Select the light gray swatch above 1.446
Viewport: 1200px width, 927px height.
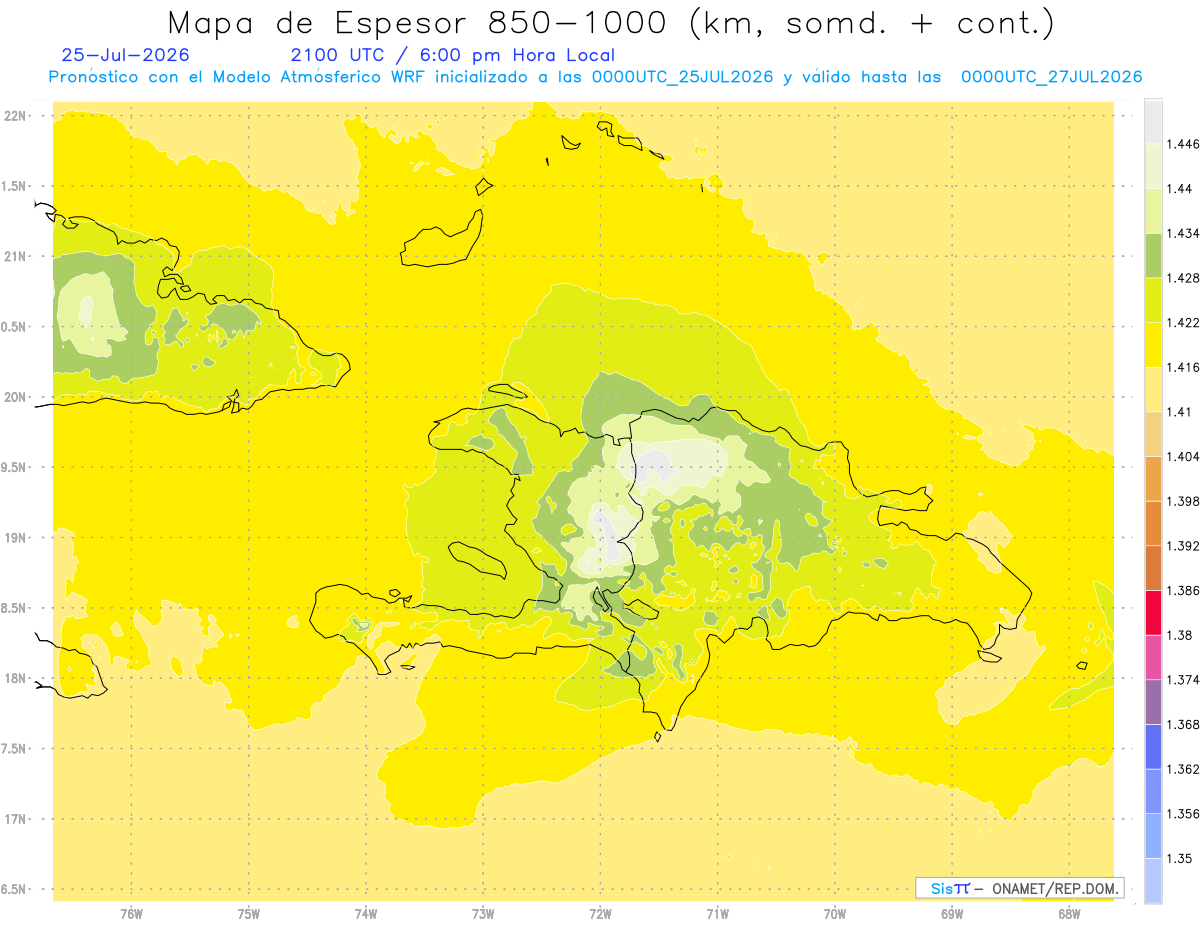[x=1153, y=121]
